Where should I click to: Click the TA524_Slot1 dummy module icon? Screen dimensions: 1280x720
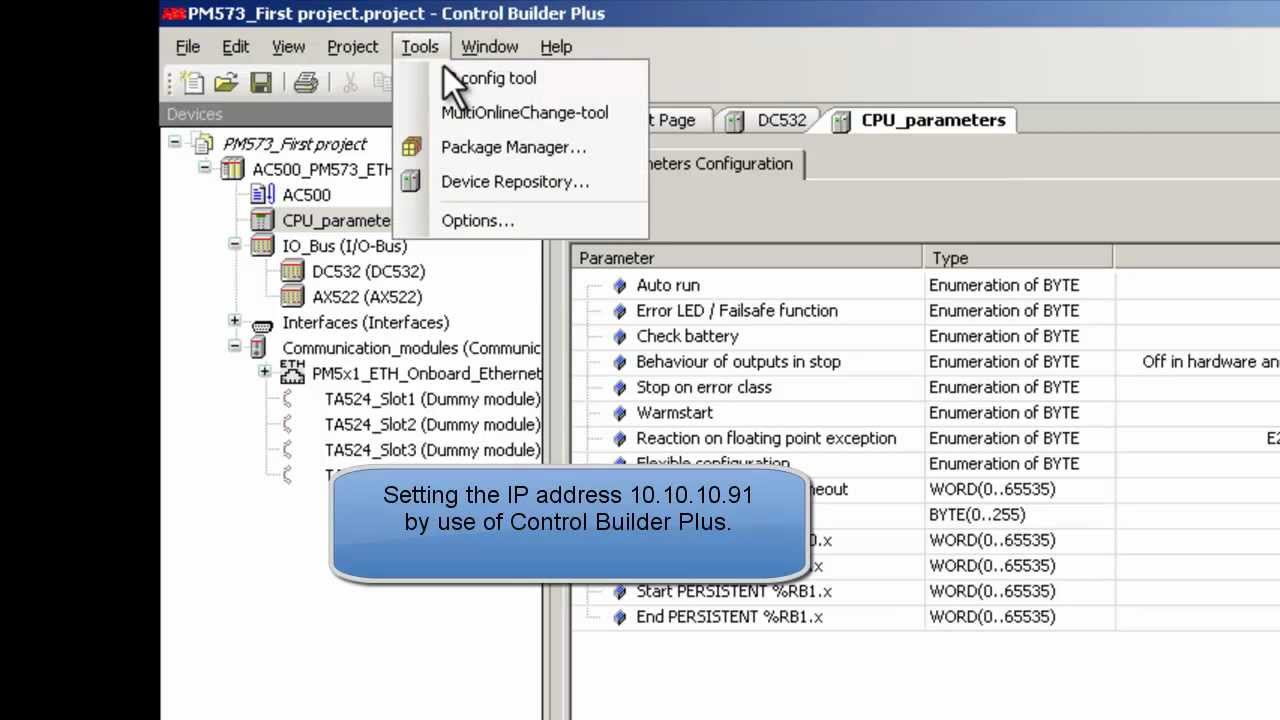tap(288, 399)
